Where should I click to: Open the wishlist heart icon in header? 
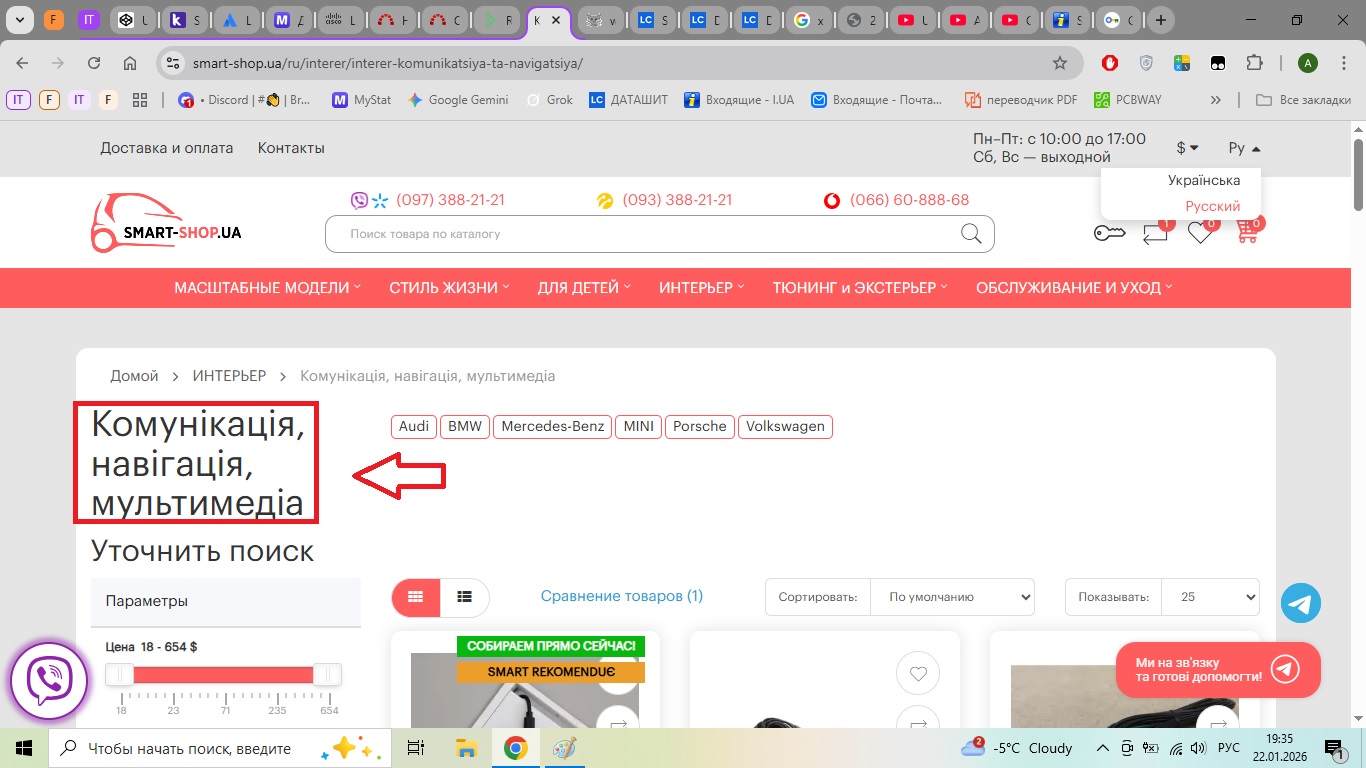1199,233
